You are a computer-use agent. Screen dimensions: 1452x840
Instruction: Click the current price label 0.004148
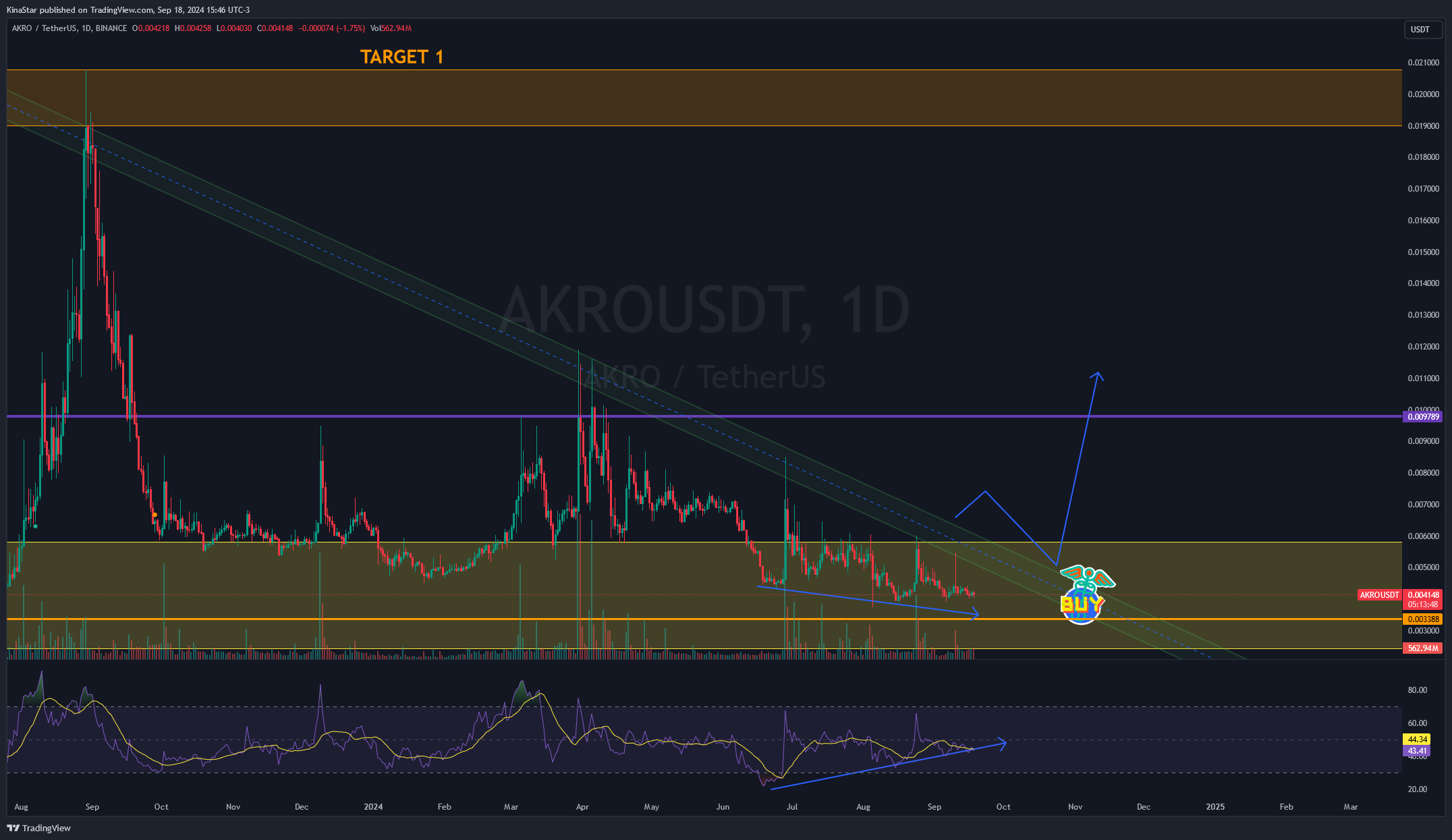[1423, 595]
